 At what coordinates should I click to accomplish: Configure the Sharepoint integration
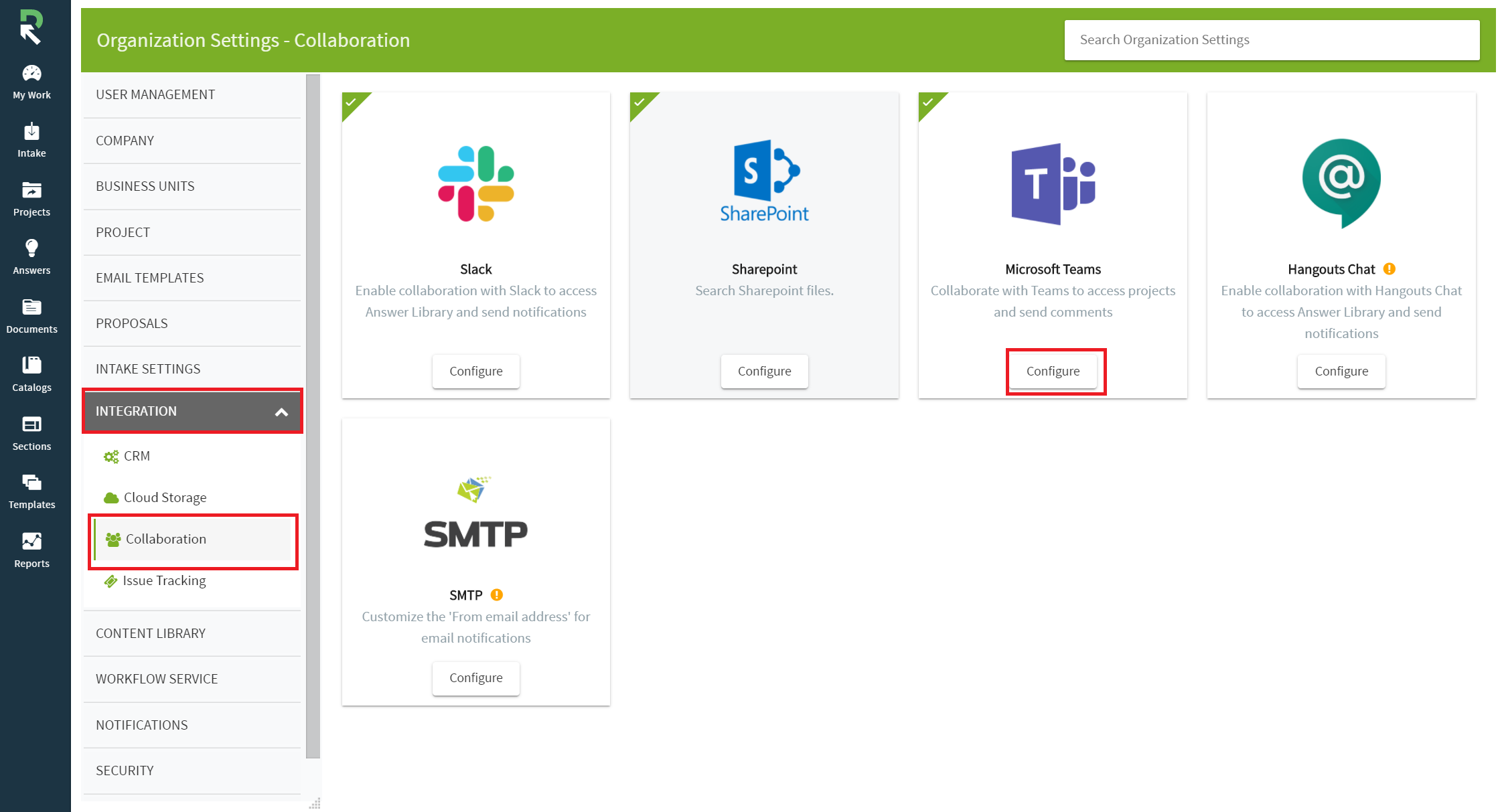pos(764,372)
